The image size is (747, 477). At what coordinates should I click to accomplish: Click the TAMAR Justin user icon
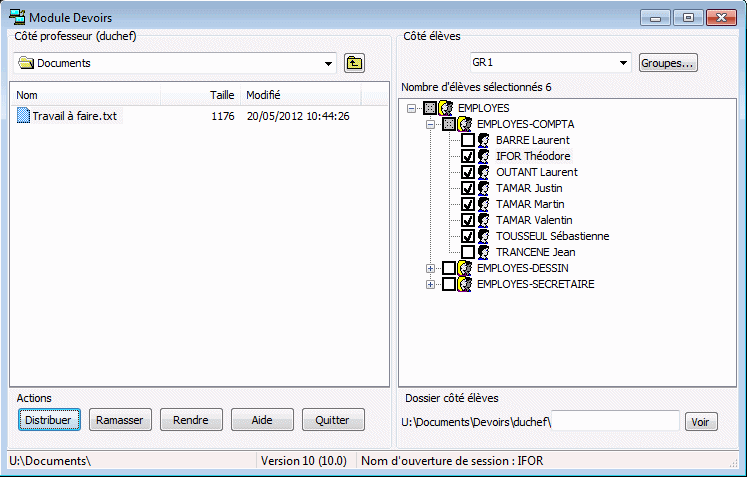(x=484, y=188)
